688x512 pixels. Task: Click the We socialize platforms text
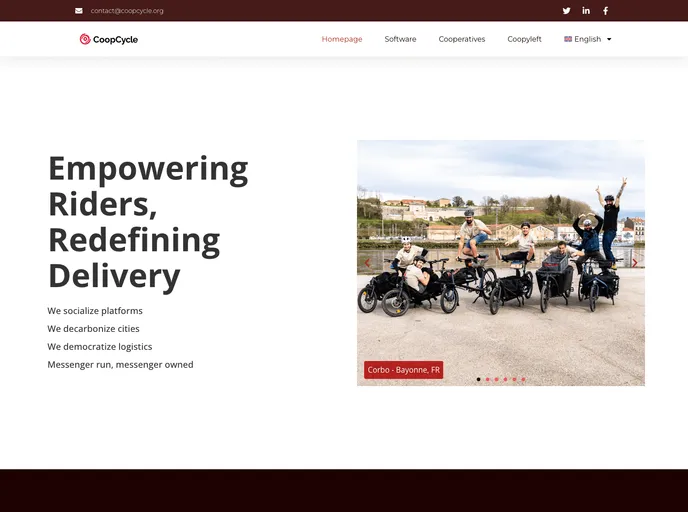pyautogui.click(x=95, y=311)
